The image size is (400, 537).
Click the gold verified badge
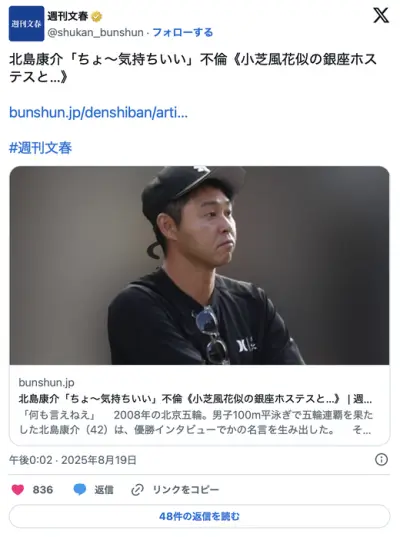coord(96,16)
